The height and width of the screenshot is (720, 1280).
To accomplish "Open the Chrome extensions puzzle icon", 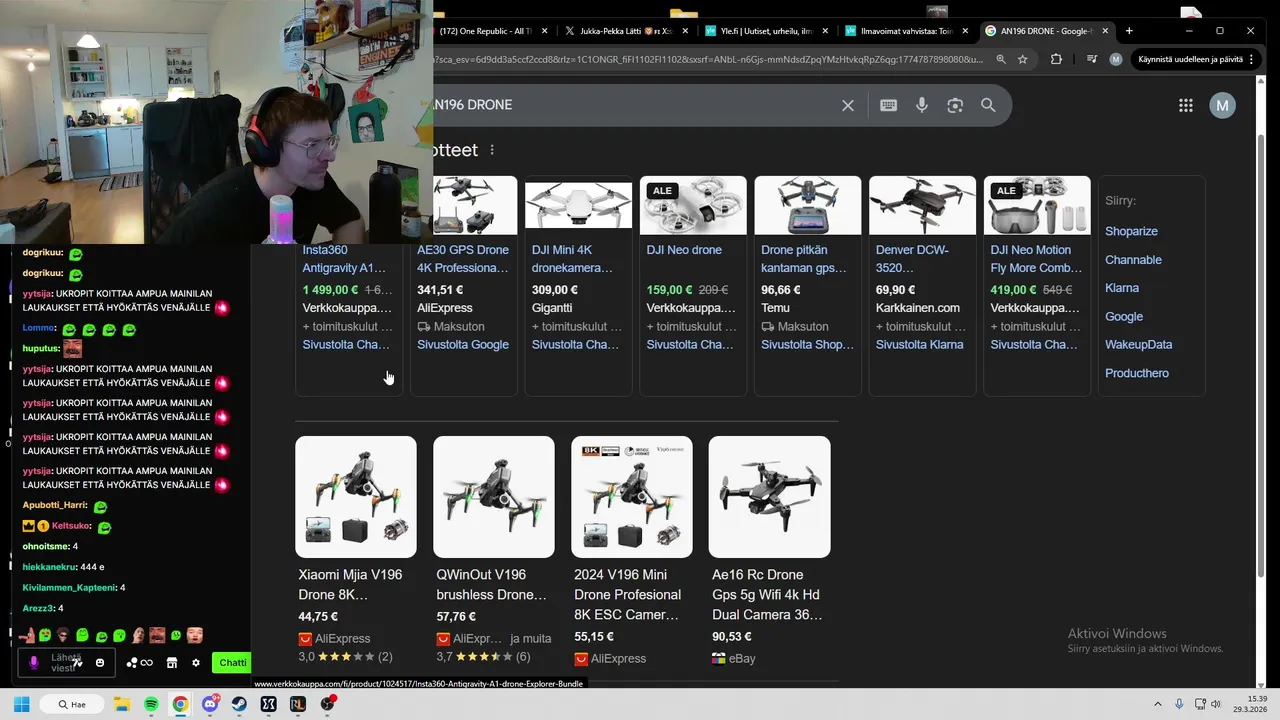I will [1056, 59].
